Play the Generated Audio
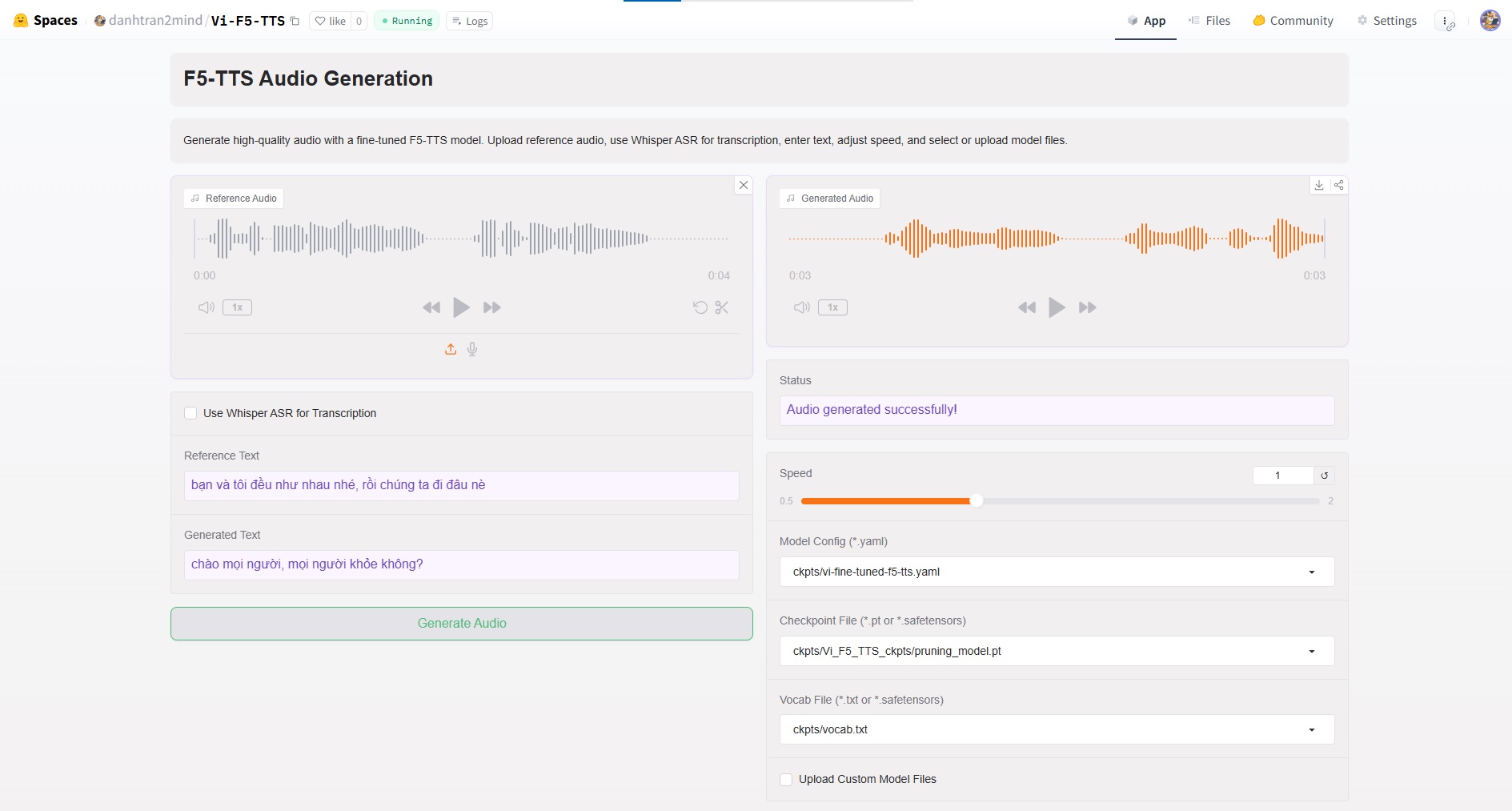The image size is (1512, 811). (1057, 307)
